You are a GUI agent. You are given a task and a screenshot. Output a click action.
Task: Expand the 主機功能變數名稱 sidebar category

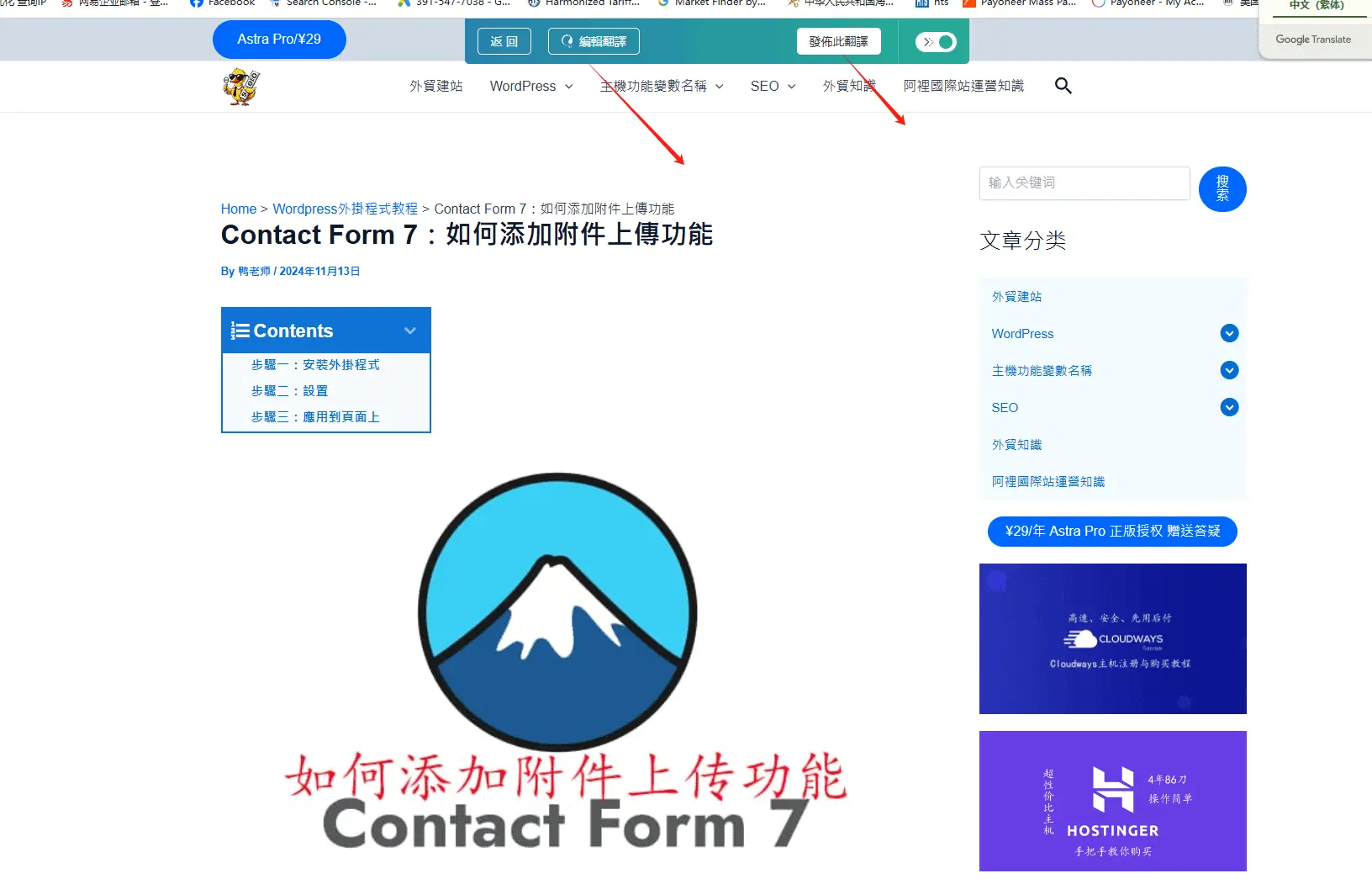point(1229,370)
